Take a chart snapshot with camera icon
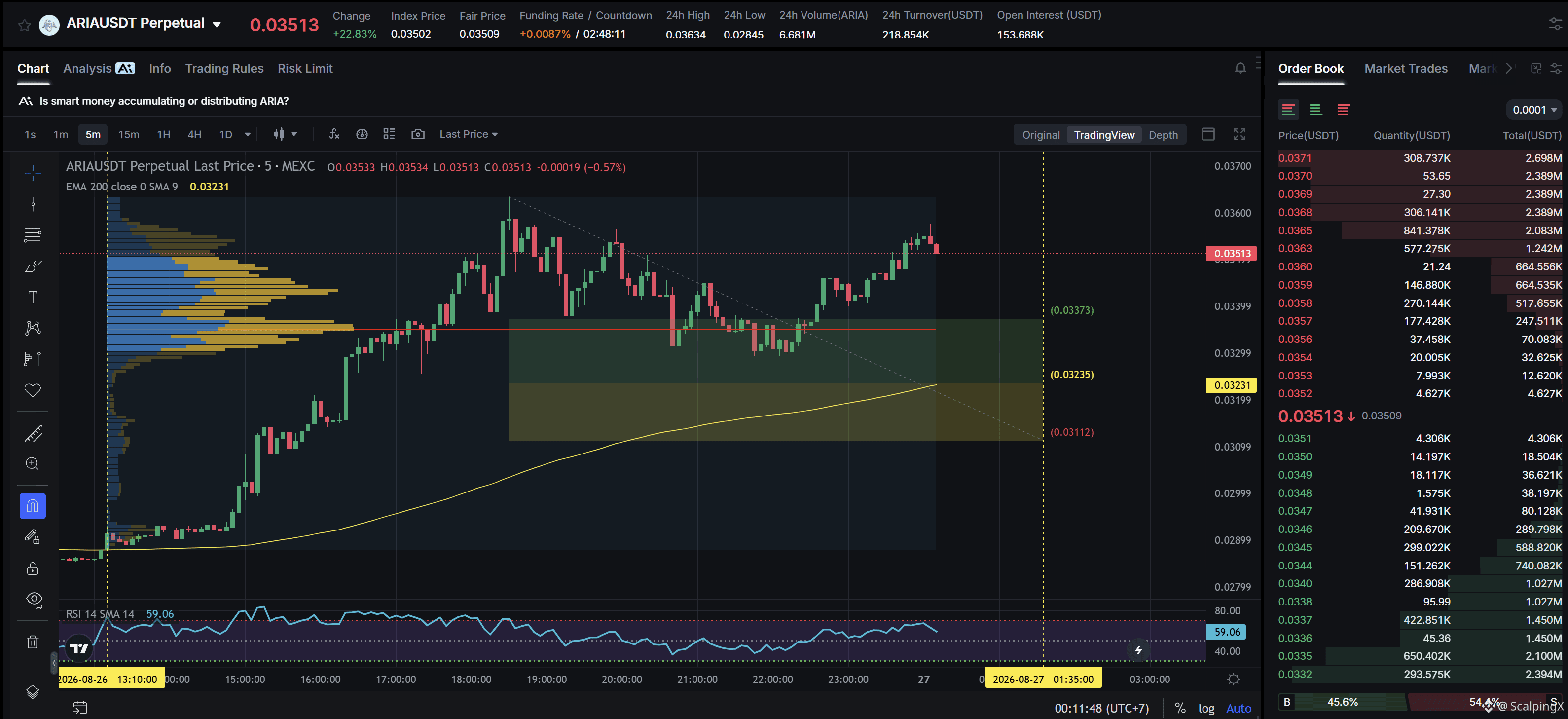Image resolution: width=1568 pixels, height=719 pixels. [418, 134]
